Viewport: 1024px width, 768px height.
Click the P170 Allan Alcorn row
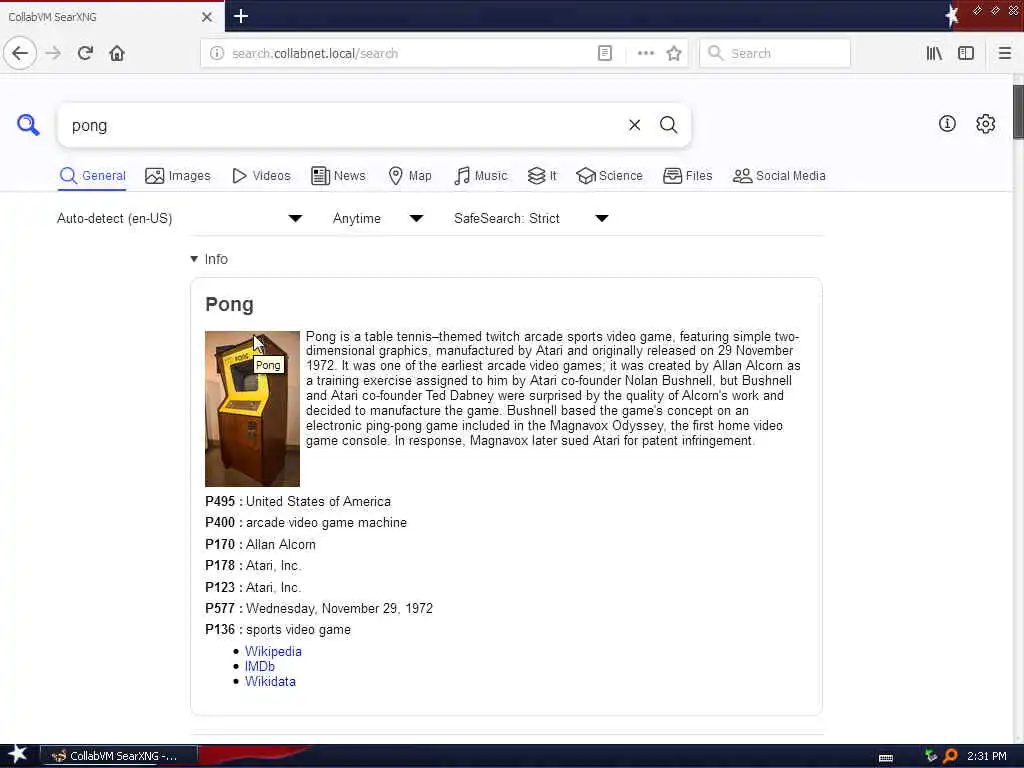[x=260, y=544]
